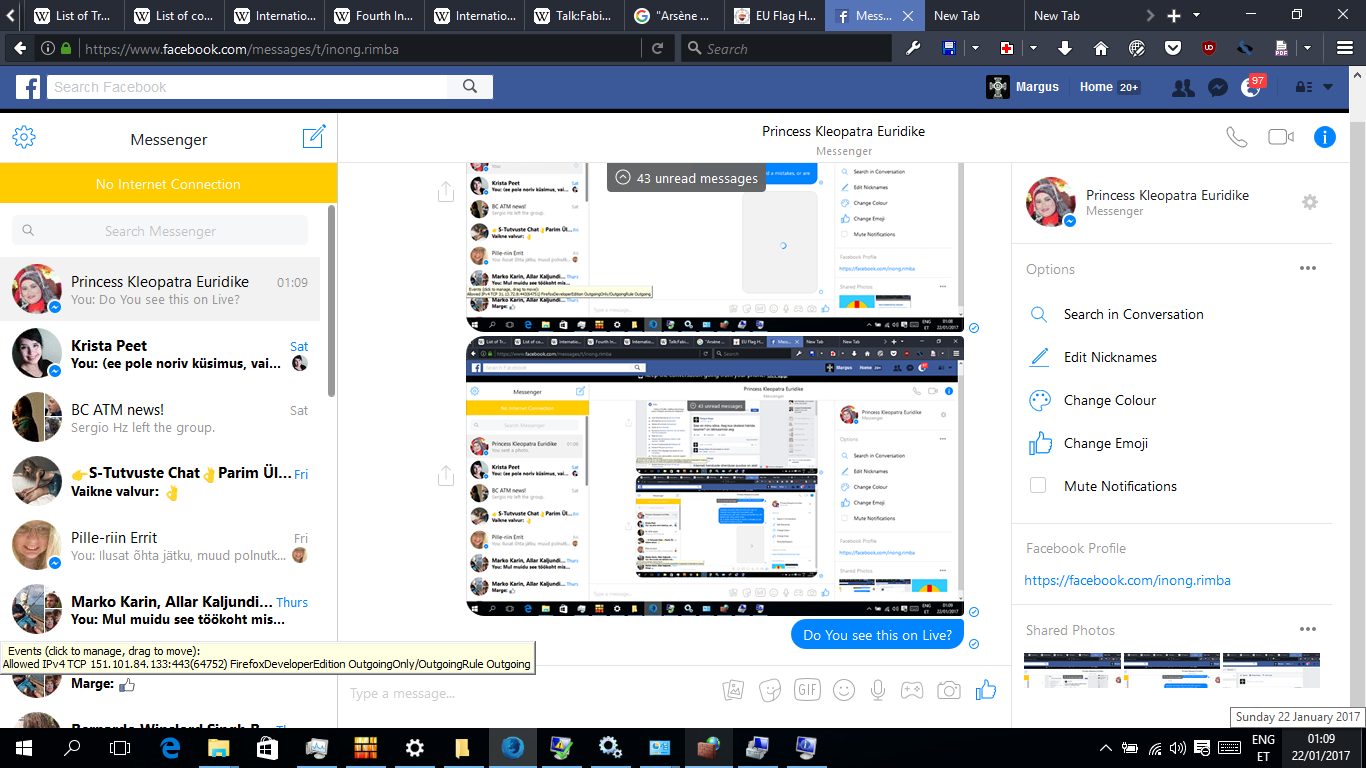Click the Facebook logo

[x=28, y=87]
